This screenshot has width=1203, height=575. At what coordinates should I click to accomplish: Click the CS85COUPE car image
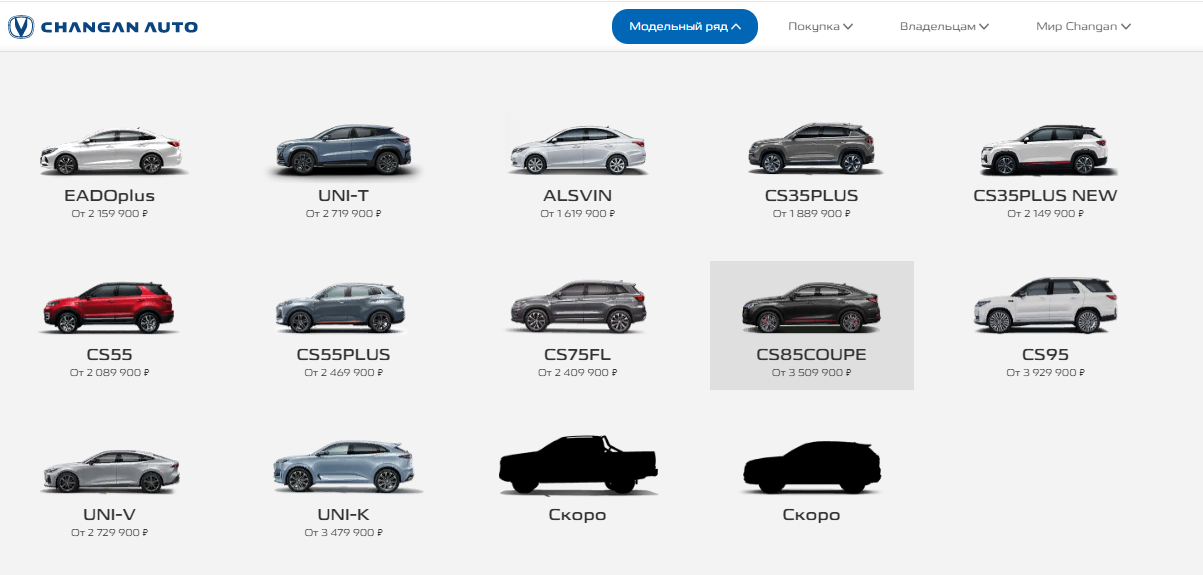point(812,308)
